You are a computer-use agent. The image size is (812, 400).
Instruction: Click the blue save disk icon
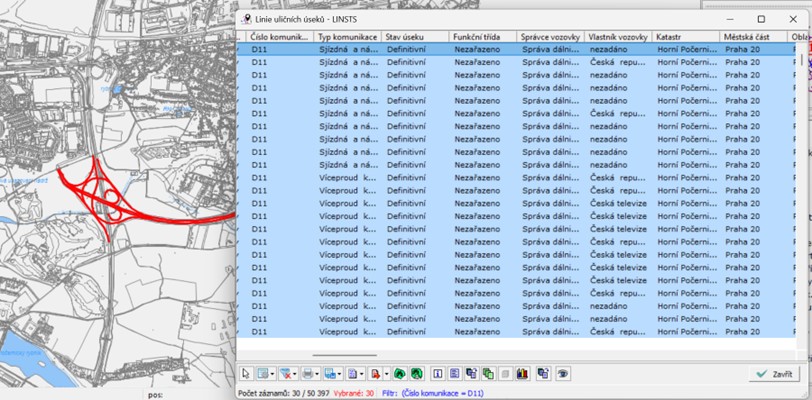[331, 373]
